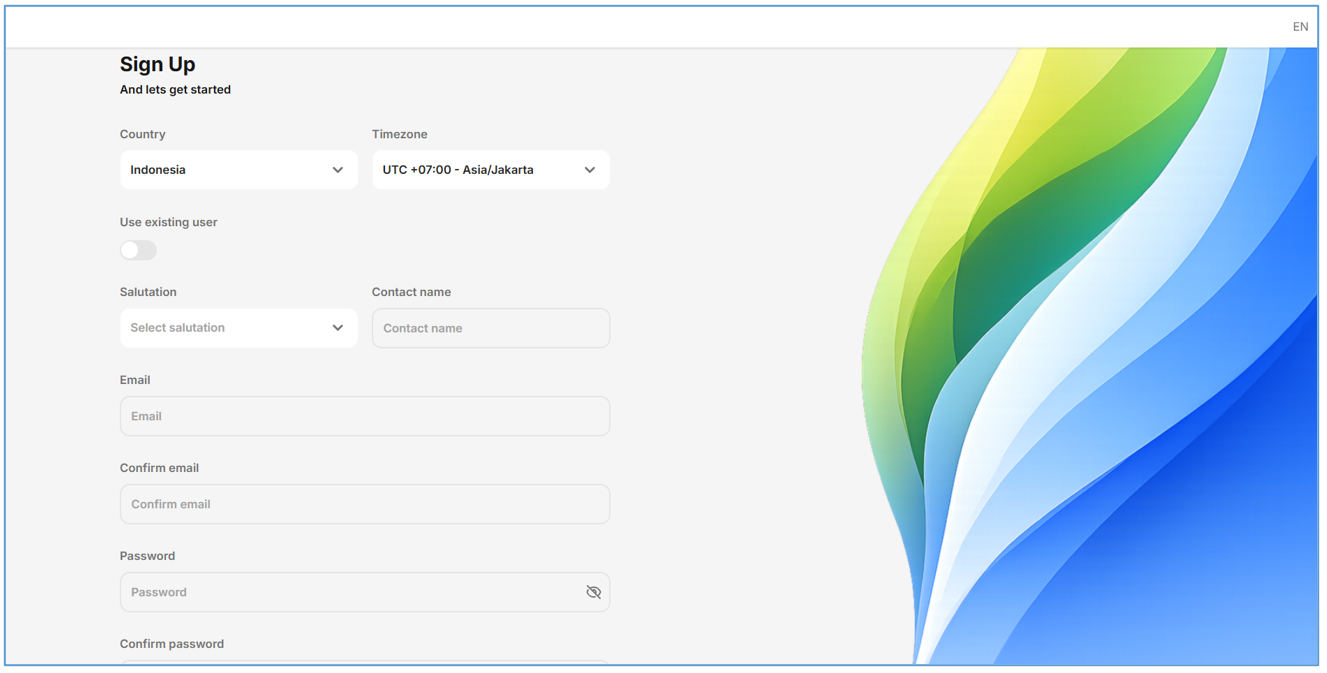Screen dimensions: 1327x673
Task: Click the And lets get started subtitle
Action: coord(175,90)
